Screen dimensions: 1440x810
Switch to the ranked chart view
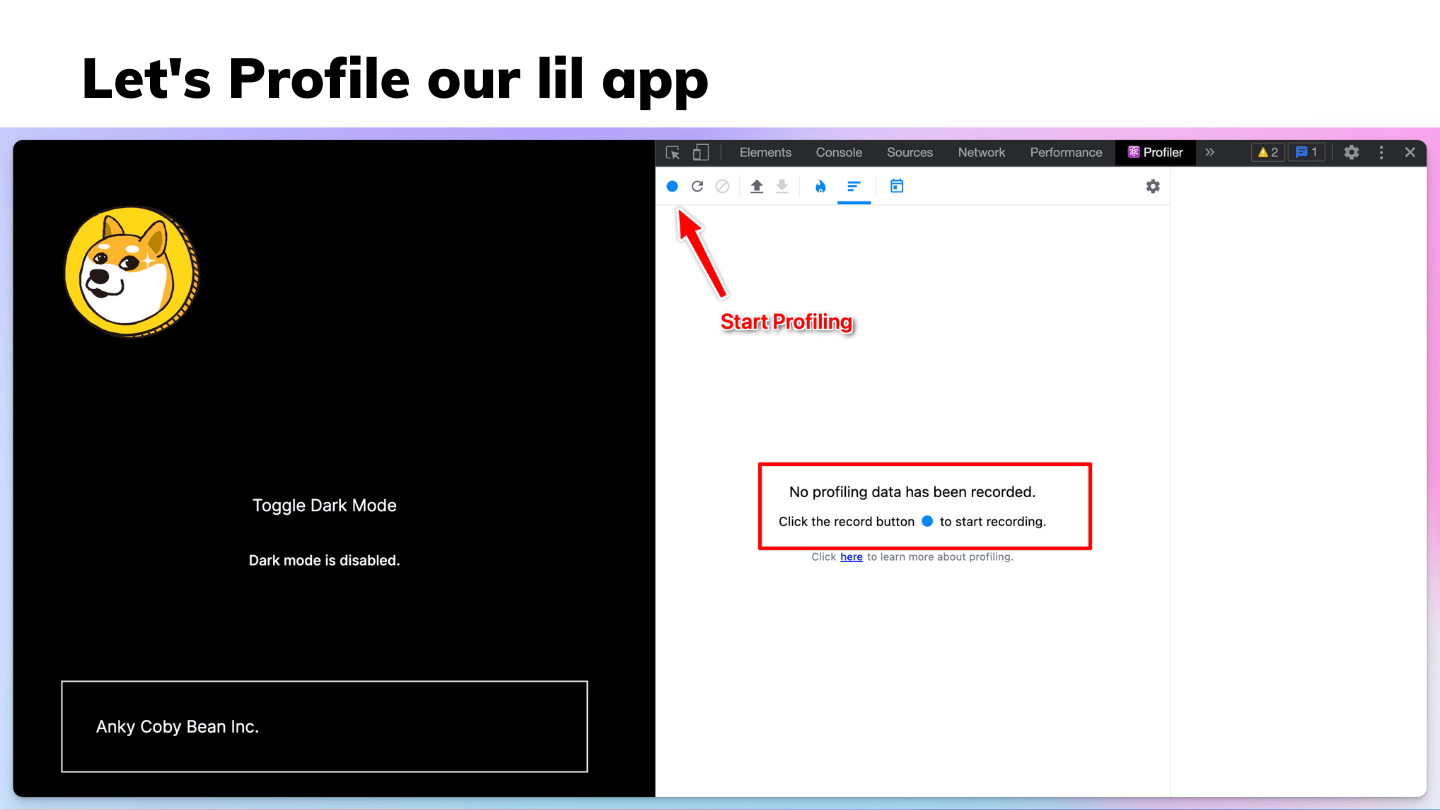[x=854, y=186]
